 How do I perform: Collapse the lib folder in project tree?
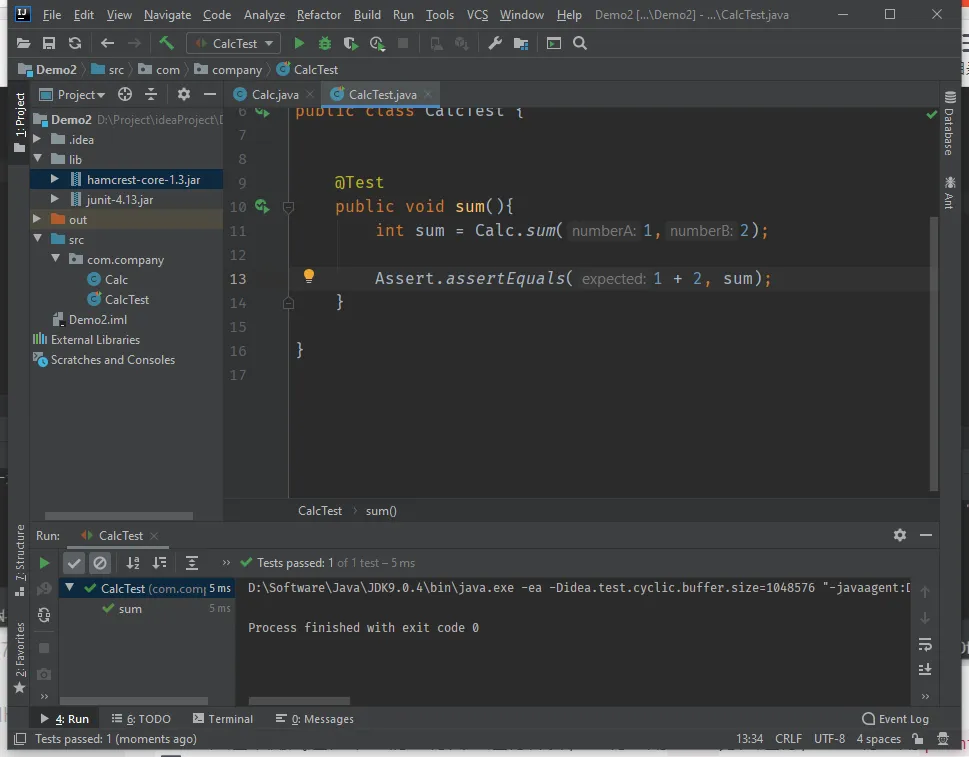click(38, 160)
